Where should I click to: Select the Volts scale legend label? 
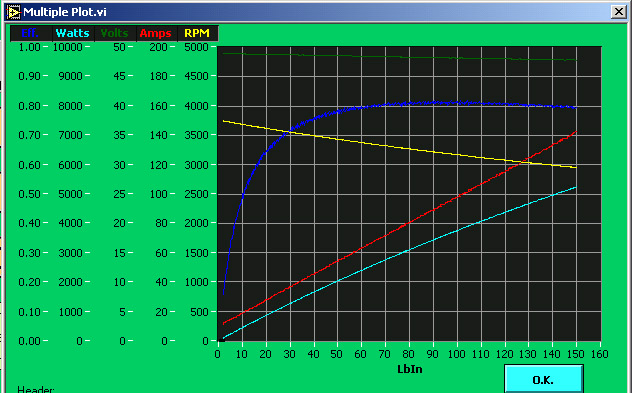[x=114, y=33]
